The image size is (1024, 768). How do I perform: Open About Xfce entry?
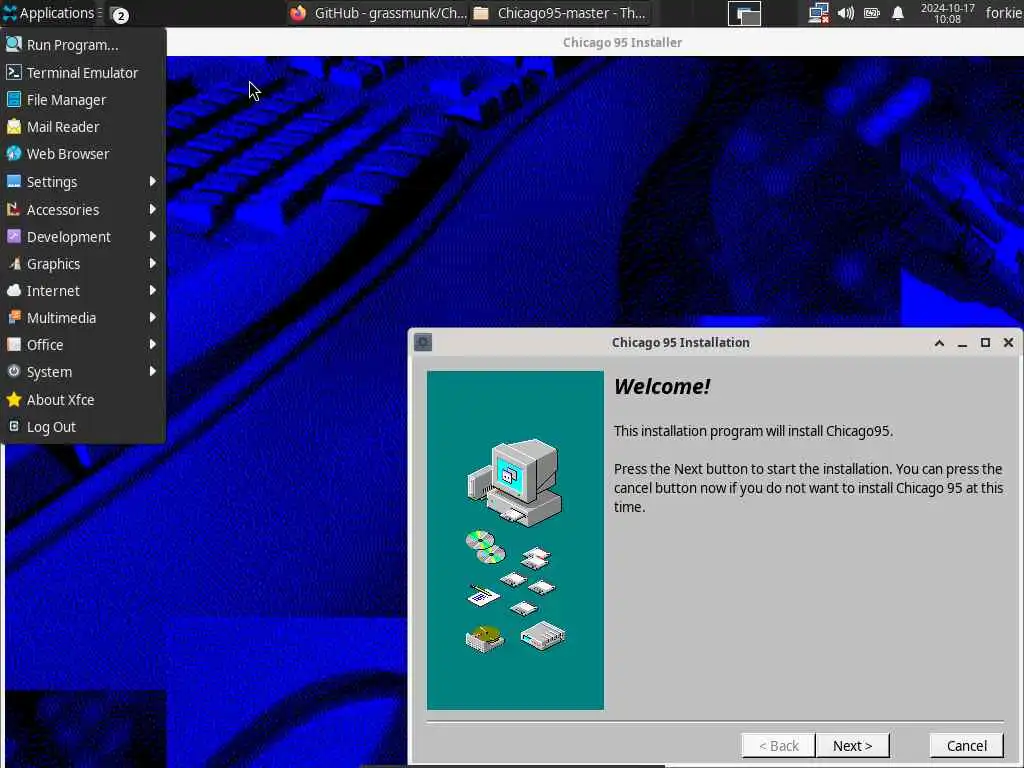[83, 400]
